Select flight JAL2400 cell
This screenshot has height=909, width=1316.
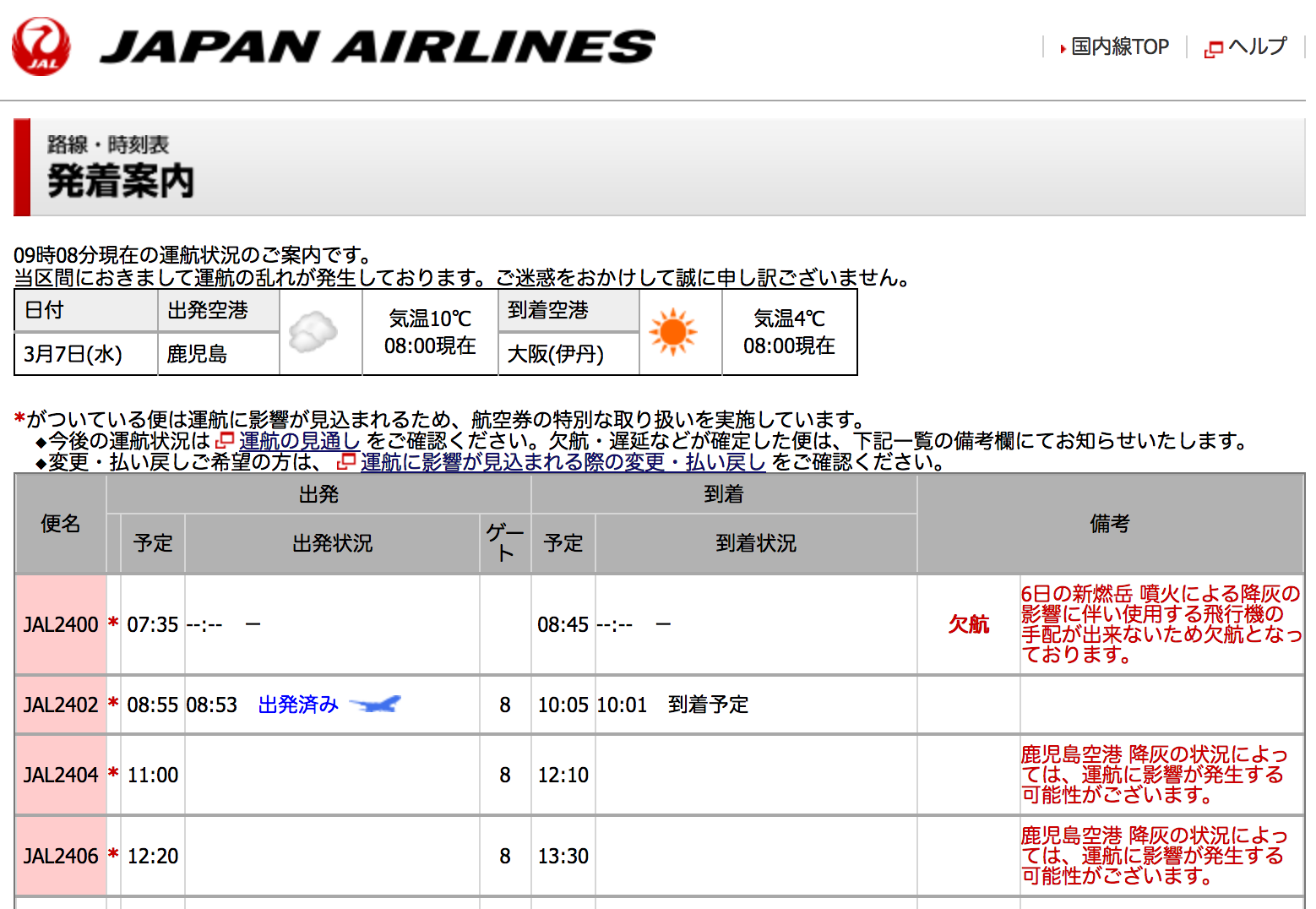61,624
